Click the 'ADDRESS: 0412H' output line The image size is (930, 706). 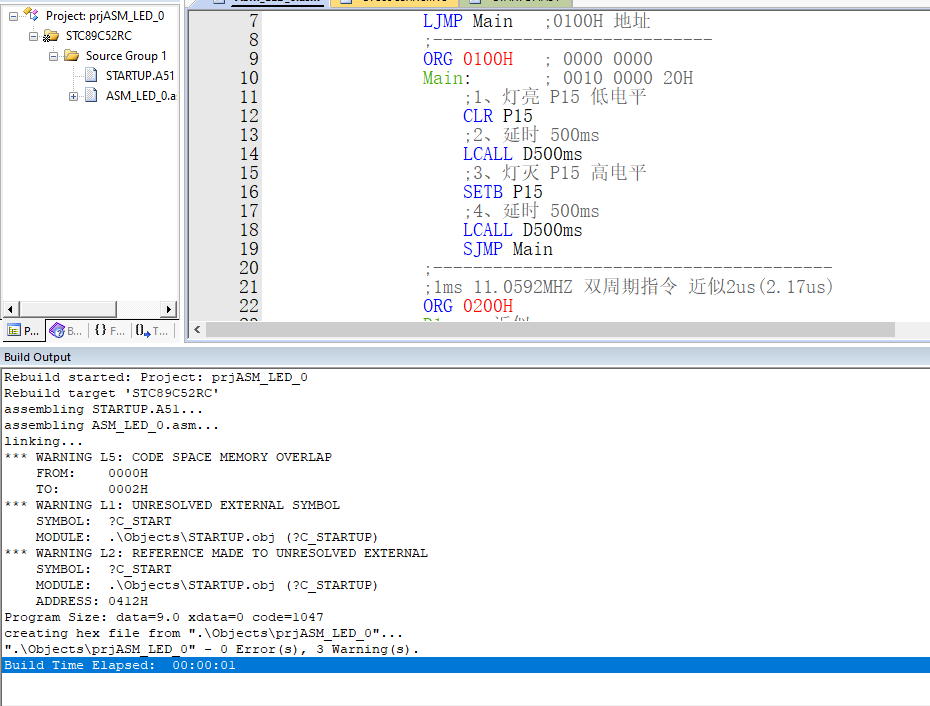pos(92,601)
